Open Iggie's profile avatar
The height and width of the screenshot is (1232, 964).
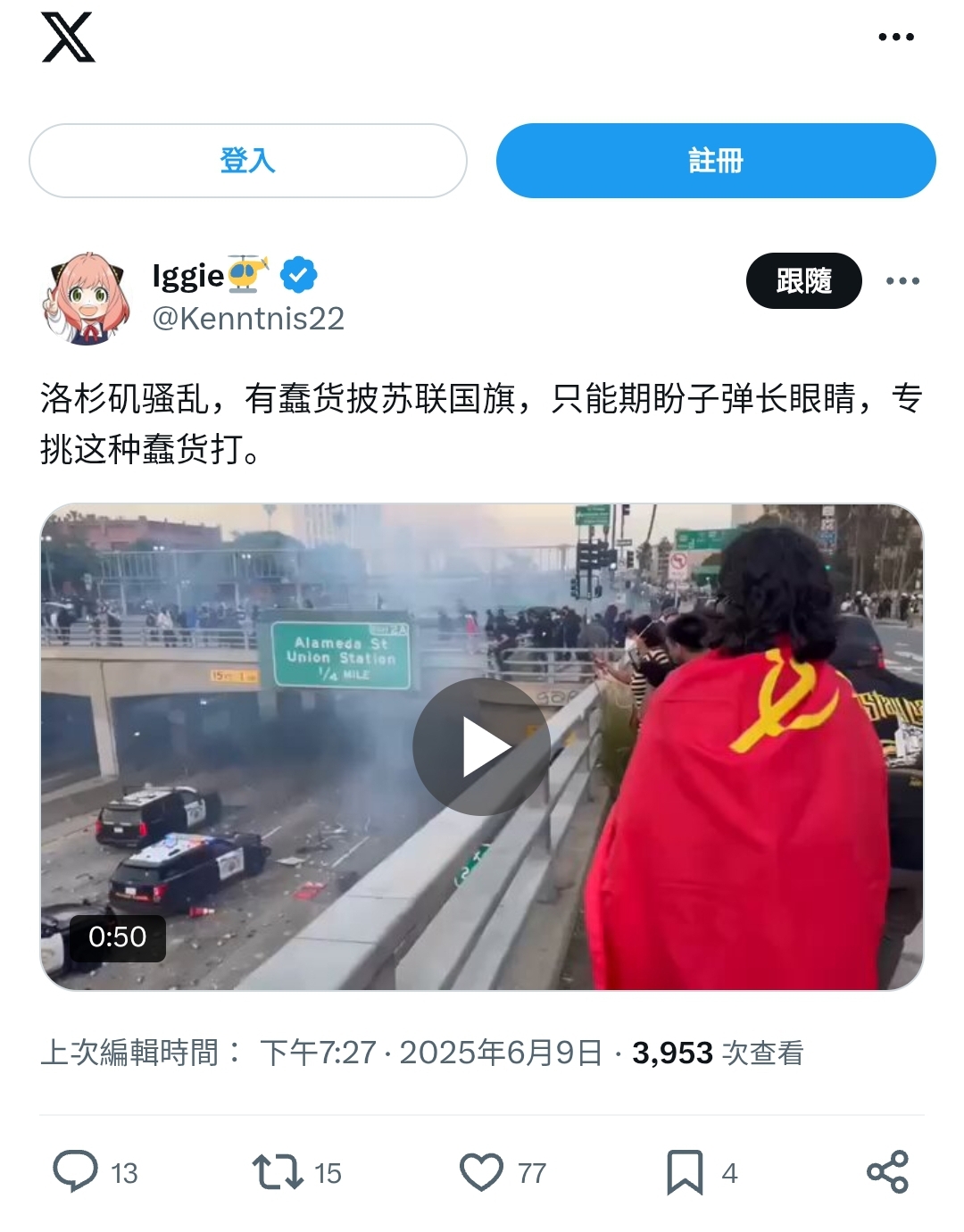point(87,297)
